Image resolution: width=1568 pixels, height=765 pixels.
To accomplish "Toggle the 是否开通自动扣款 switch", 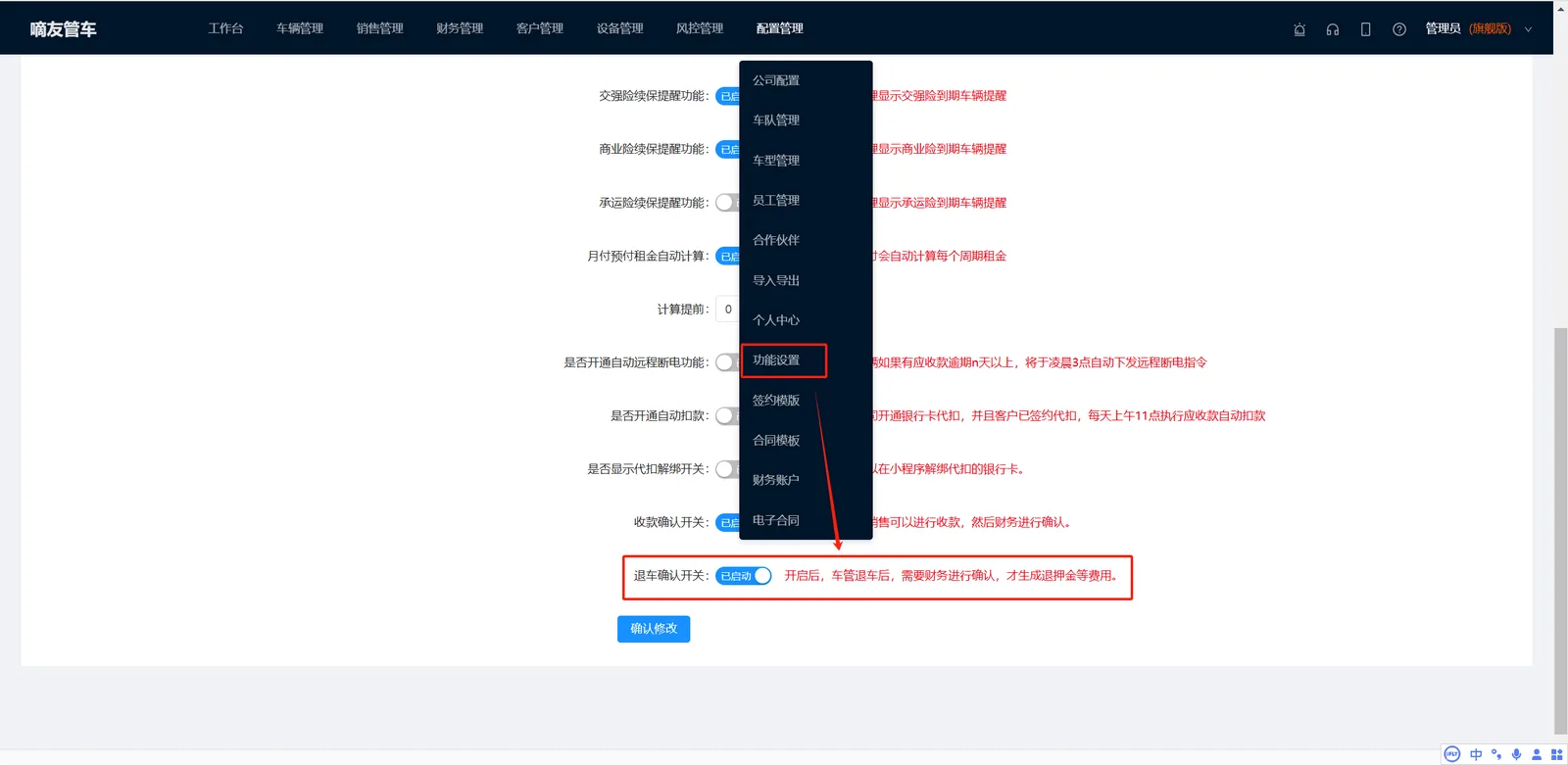I will (727, 416).
